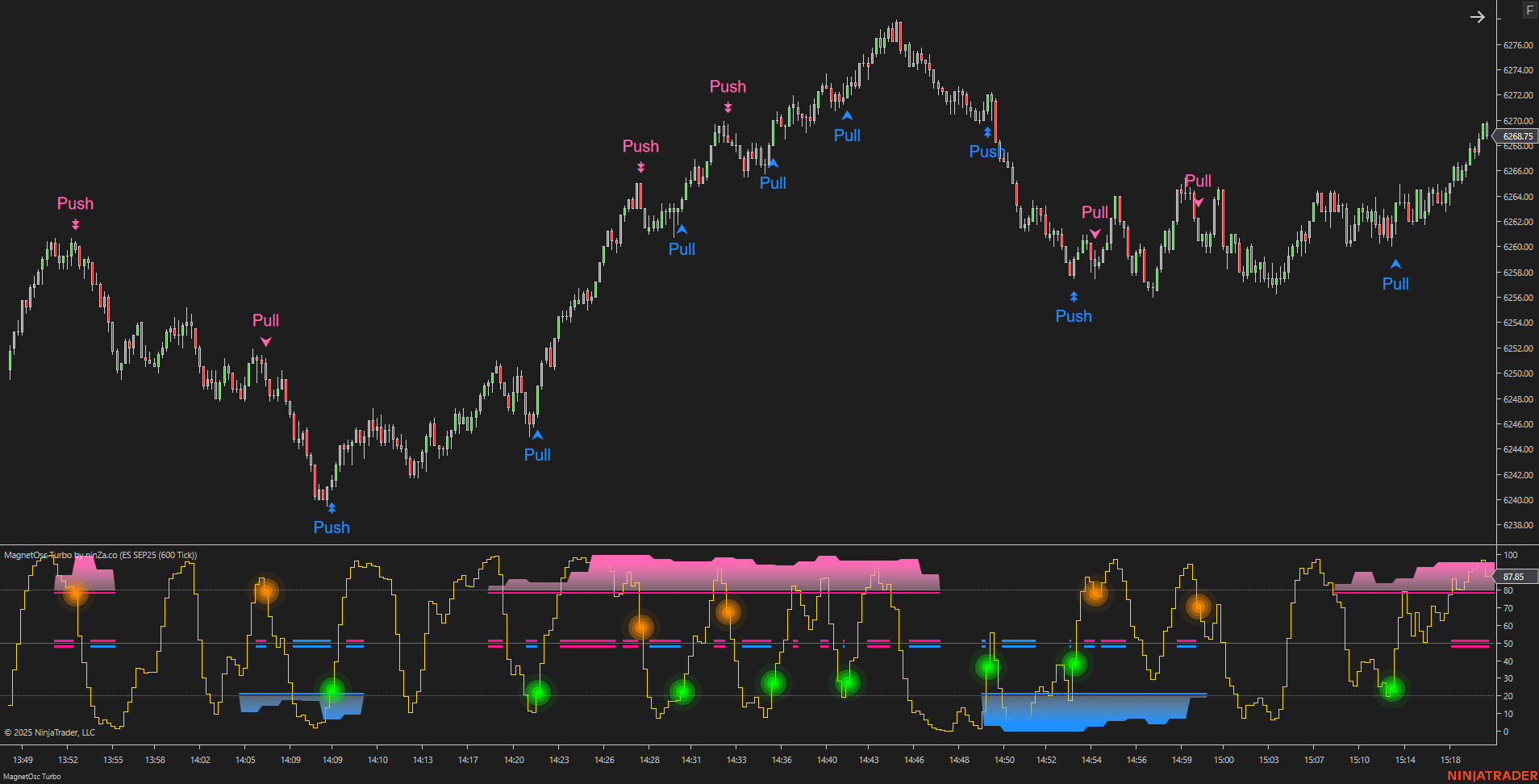Screen dimensions: 1539x784
Task: Click the right-arrow jump-to-latest-bar icon
Action: (1477, 16)
